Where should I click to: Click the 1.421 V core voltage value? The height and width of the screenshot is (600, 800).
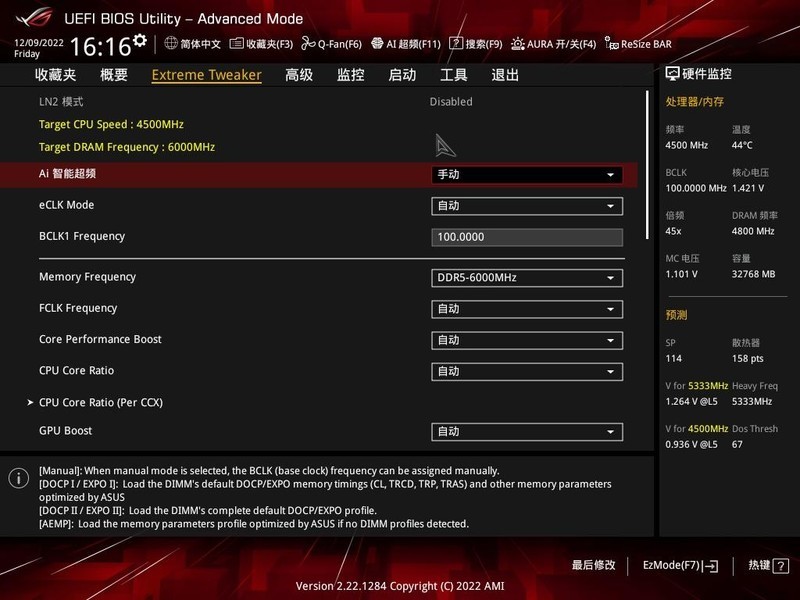(748, 188)
